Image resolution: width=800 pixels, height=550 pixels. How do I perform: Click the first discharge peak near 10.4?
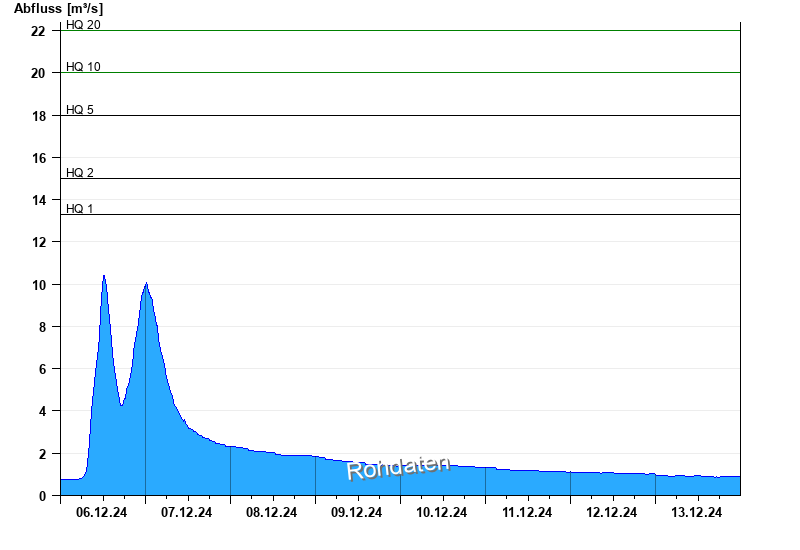tap(104, 276)
